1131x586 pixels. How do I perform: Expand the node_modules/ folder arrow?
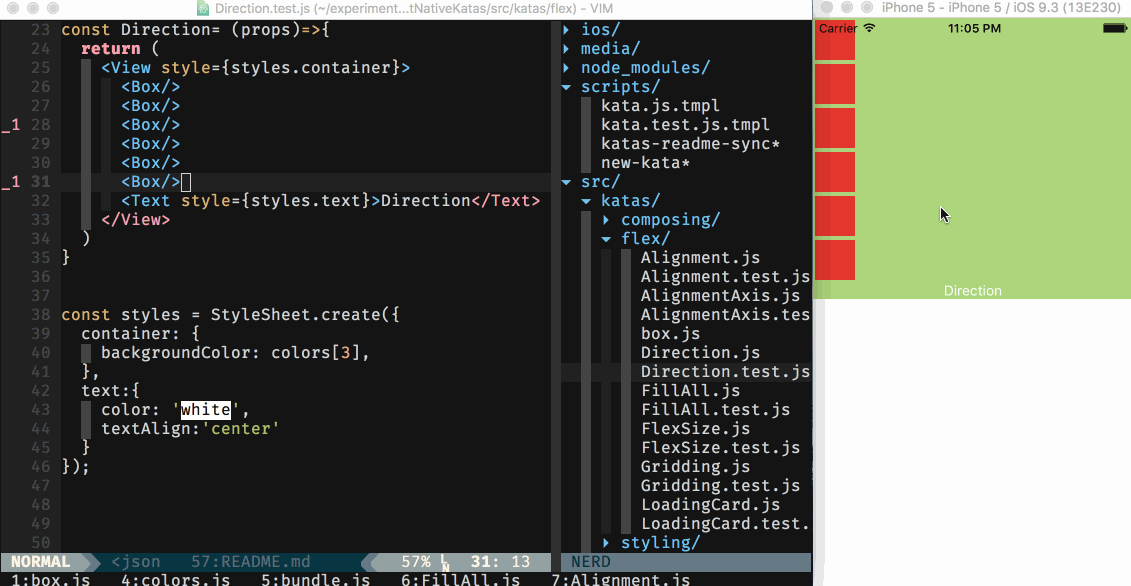click(x=566, y=67)
